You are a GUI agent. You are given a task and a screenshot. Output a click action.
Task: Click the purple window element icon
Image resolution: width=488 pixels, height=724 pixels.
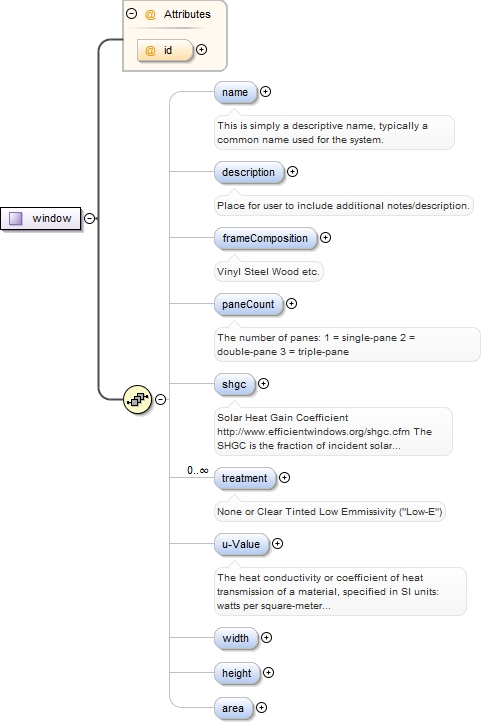(x=16, y=218)
